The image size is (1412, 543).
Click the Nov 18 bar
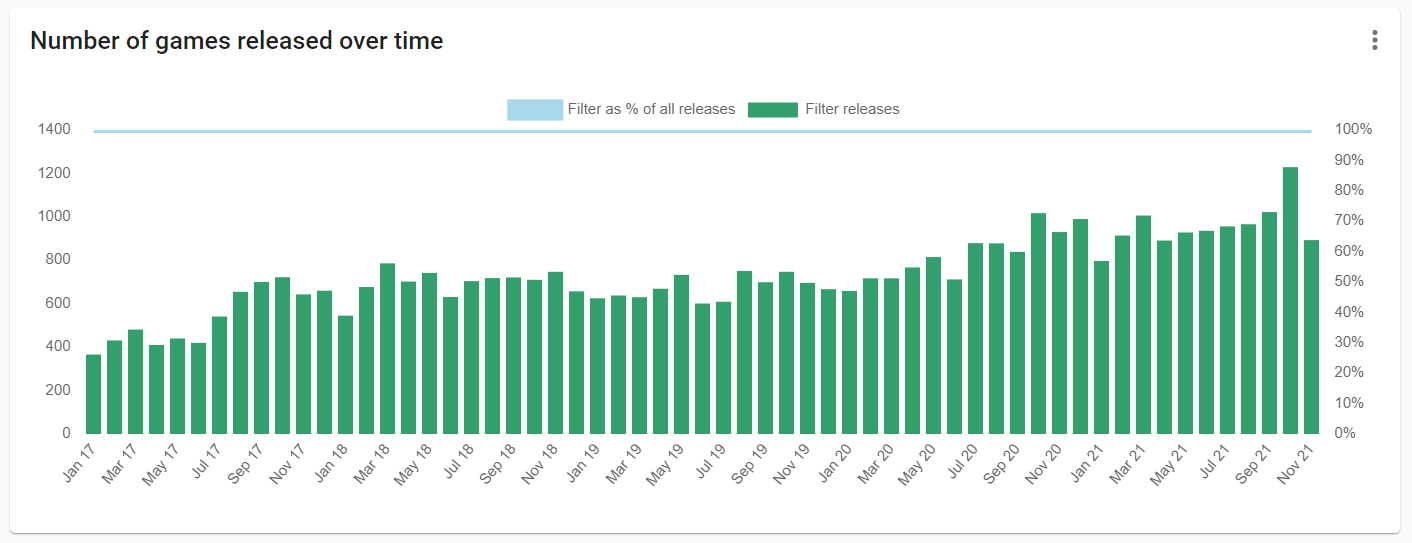point(555,353)
